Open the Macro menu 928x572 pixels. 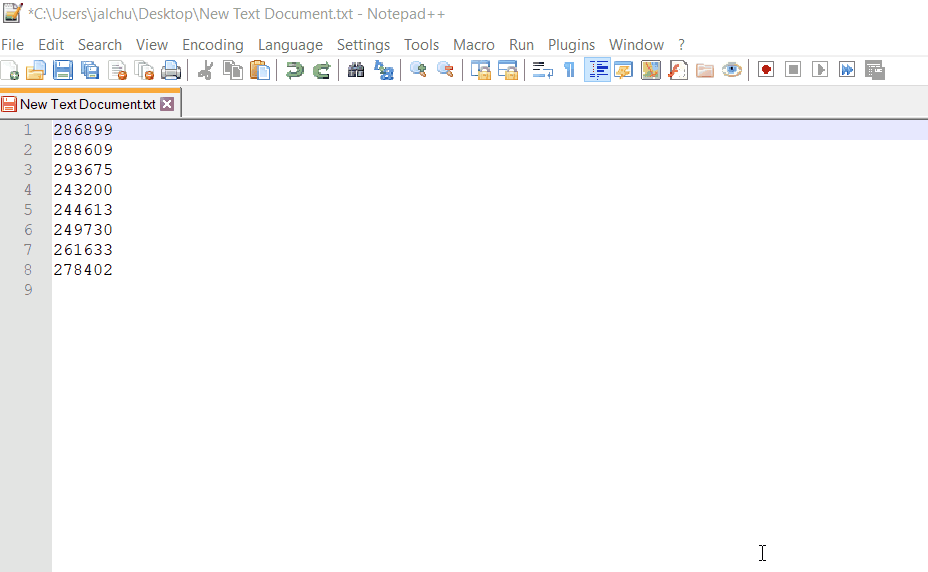(473, 45)
